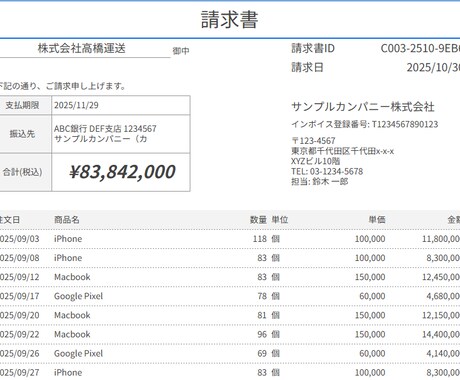Select quantity 83 in the 09/27 row

[262, 373]
